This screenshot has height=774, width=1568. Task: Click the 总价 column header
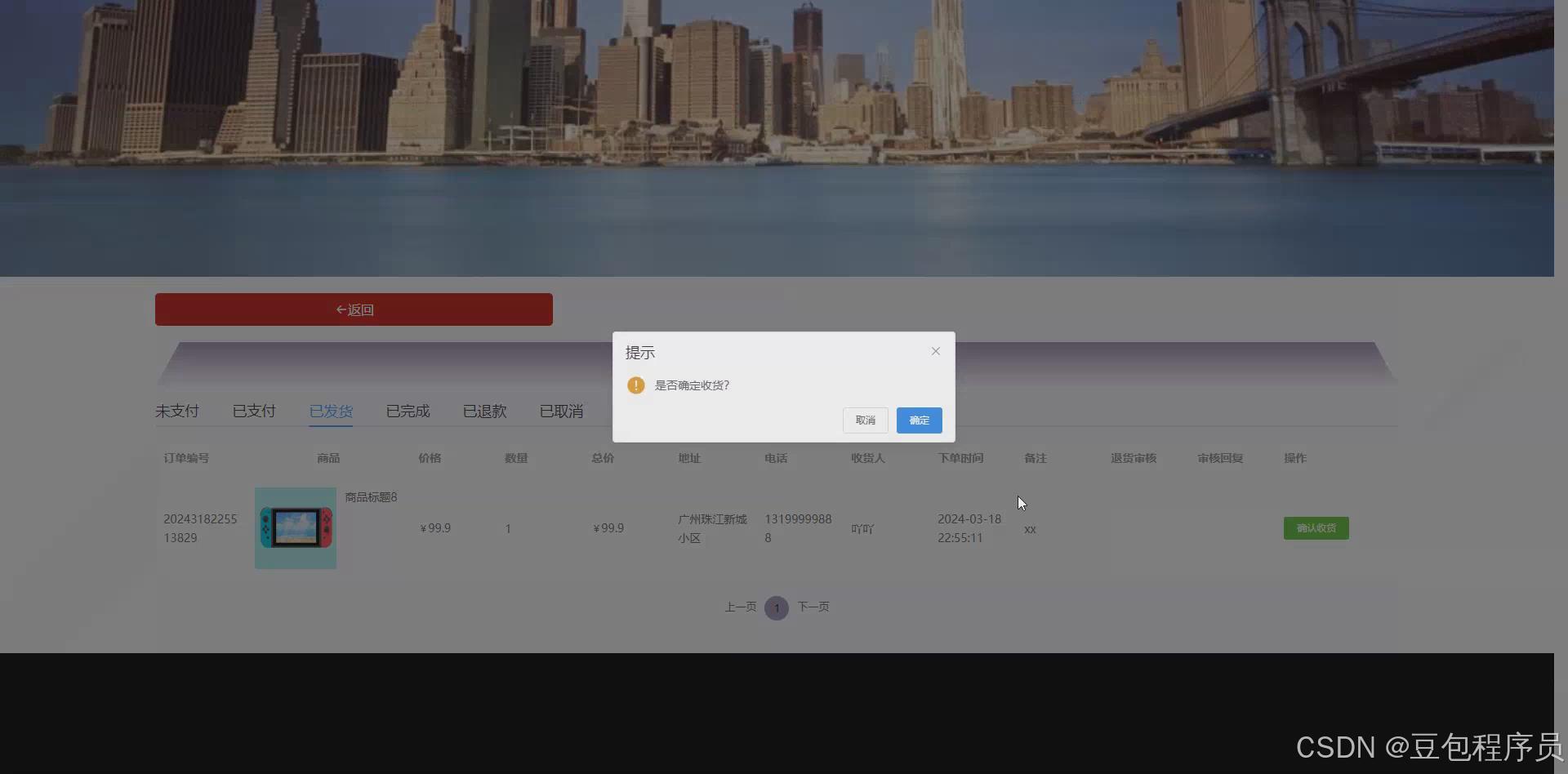tap(603, 458)
